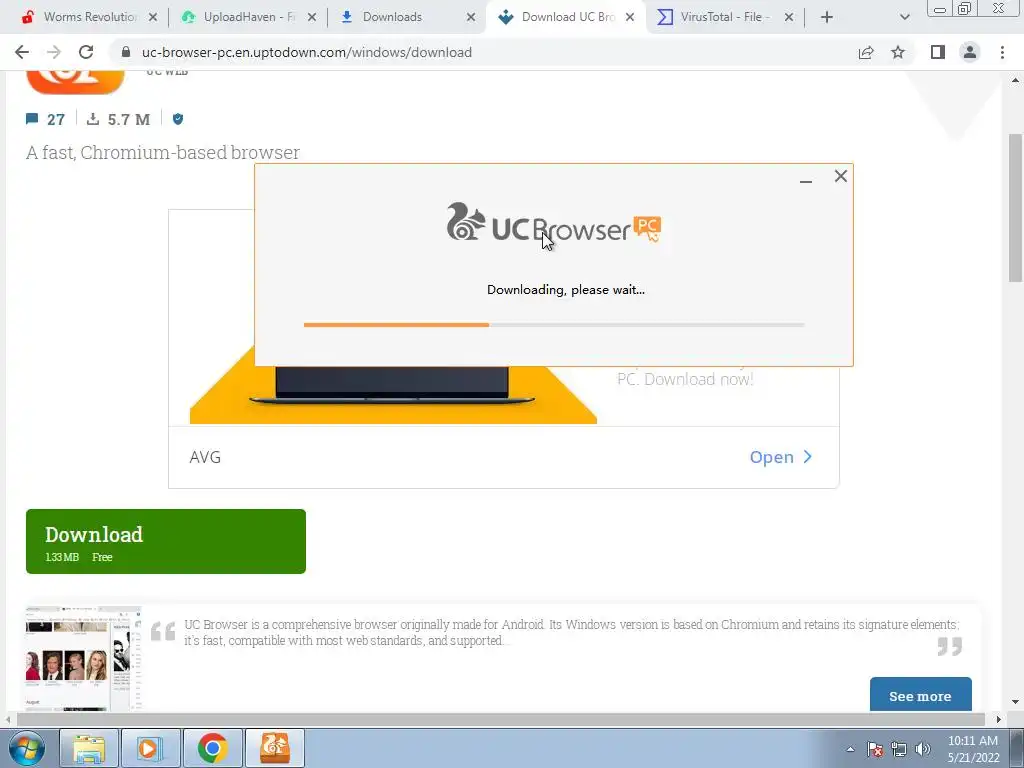Click the green Download button
1024x768 pixels.
(x=166, y=541)
